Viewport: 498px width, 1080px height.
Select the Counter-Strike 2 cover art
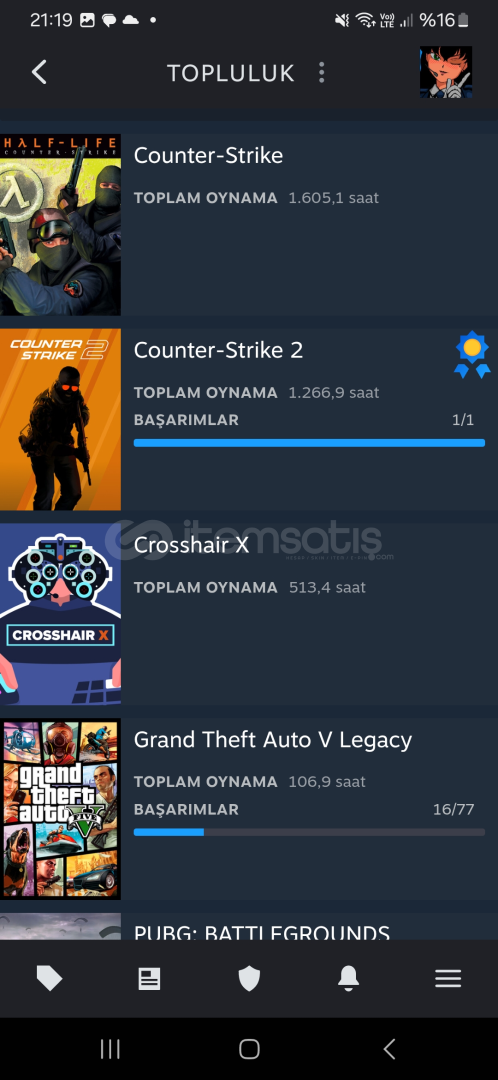(x=61, y=419)
